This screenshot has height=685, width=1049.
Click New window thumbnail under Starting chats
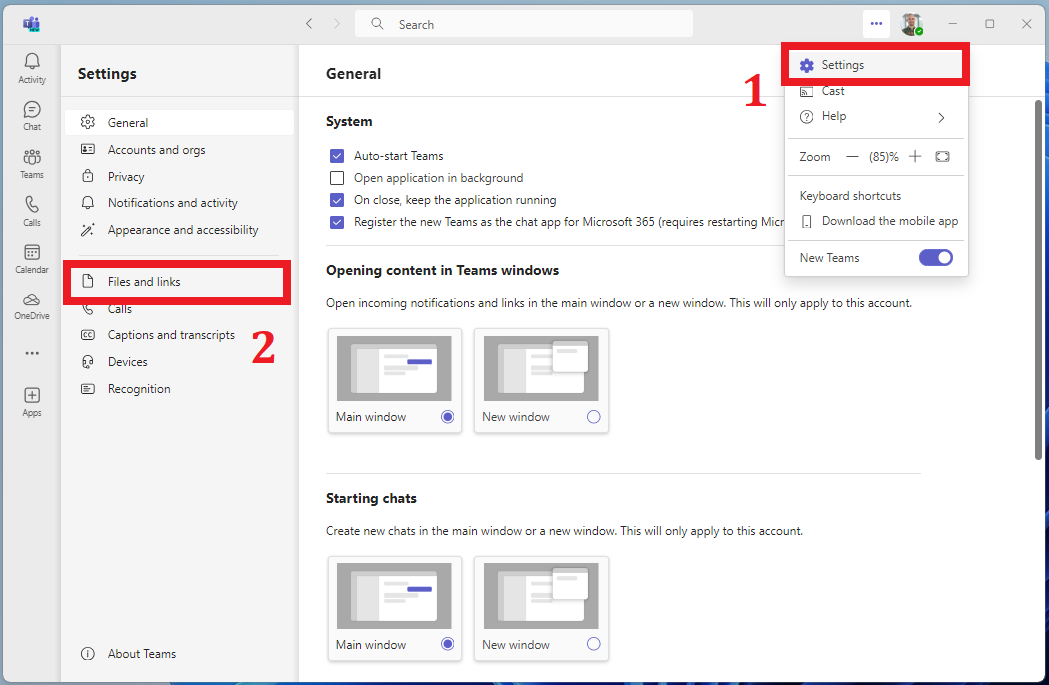click(541, 596)
